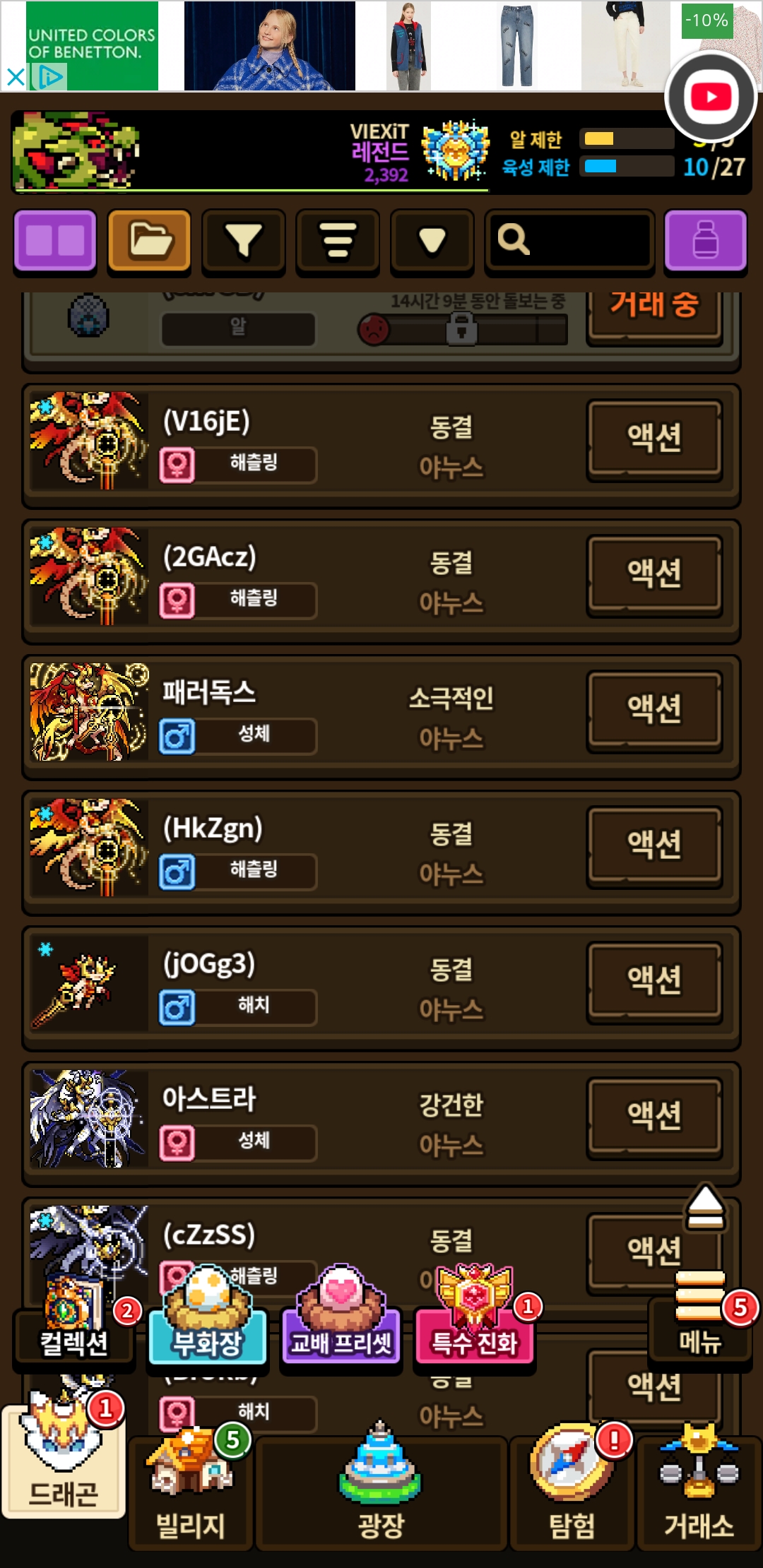Open the funnel filter icon
Image resolution: width=763 pixels, height=1568 pixels.
click(x=244, y=241)
